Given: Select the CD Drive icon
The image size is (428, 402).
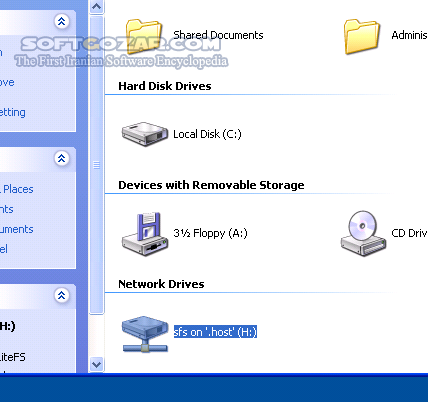Looking at the screenshot, I should [x=363, y=233].
